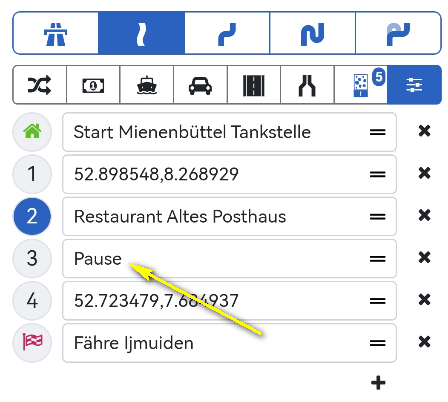Select the motorway routing mode icon

(55, 33)
